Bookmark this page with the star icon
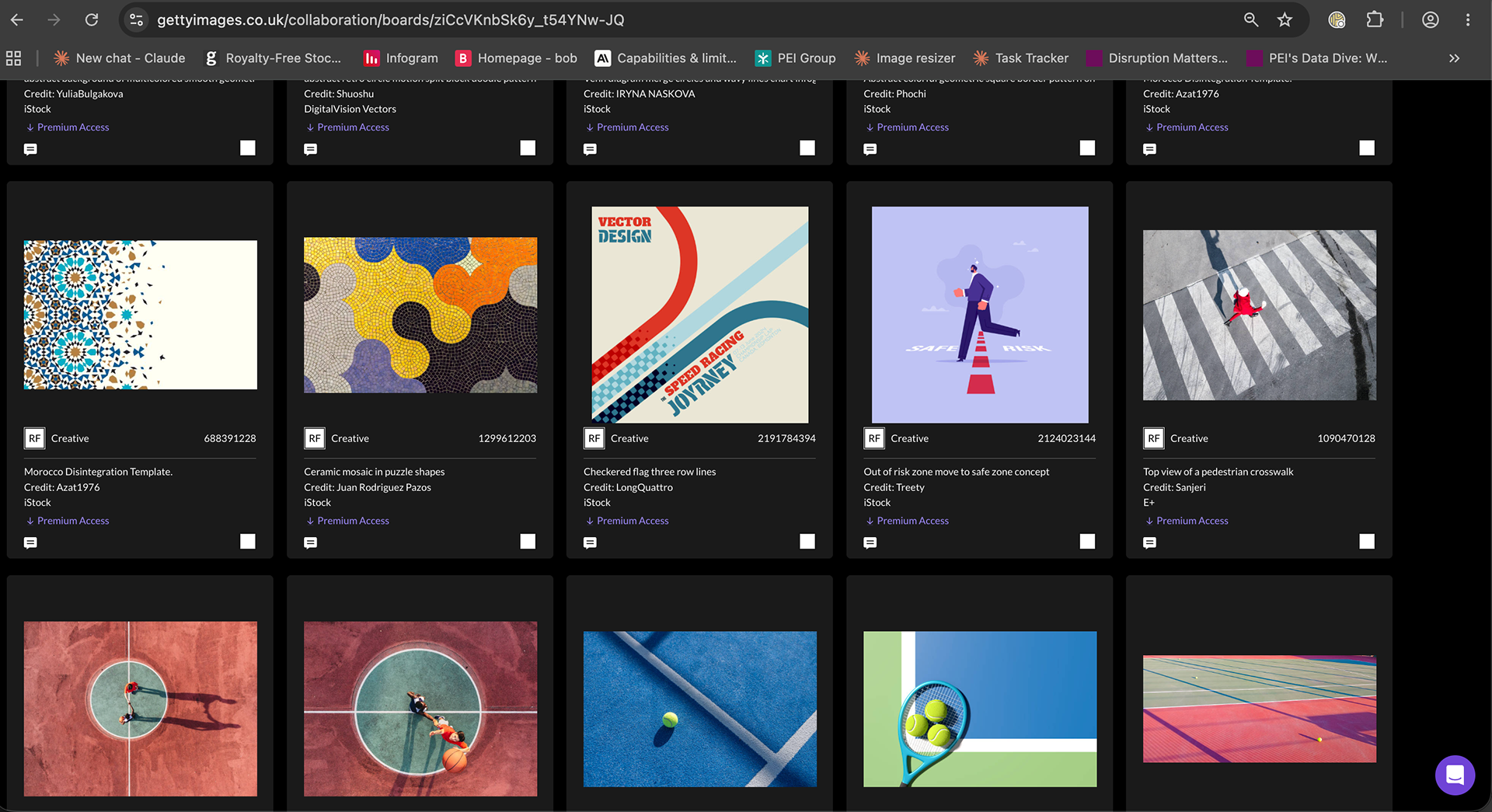This screenshot has width=1492, height=812. point(1285,20)
